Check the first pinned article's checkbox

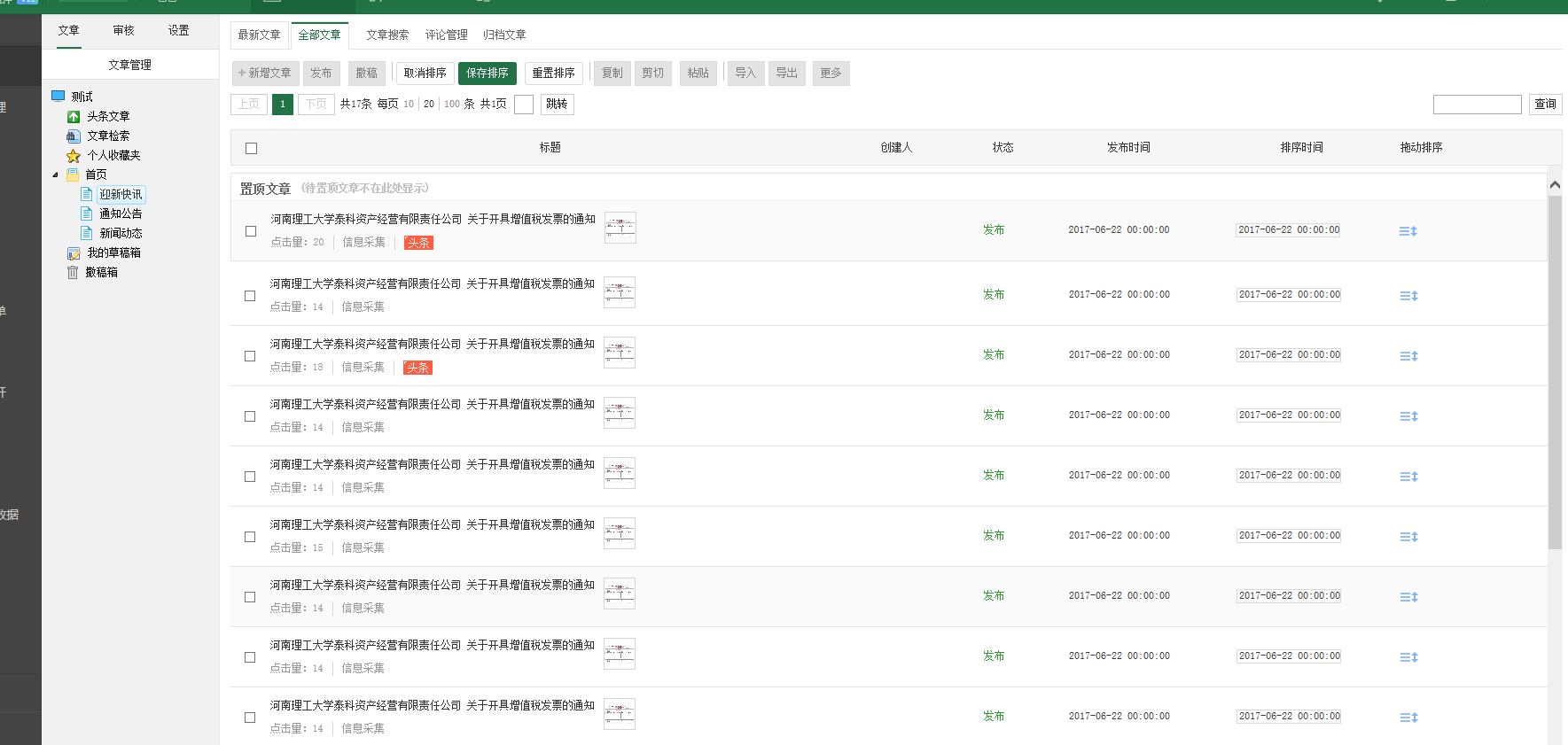251,231
